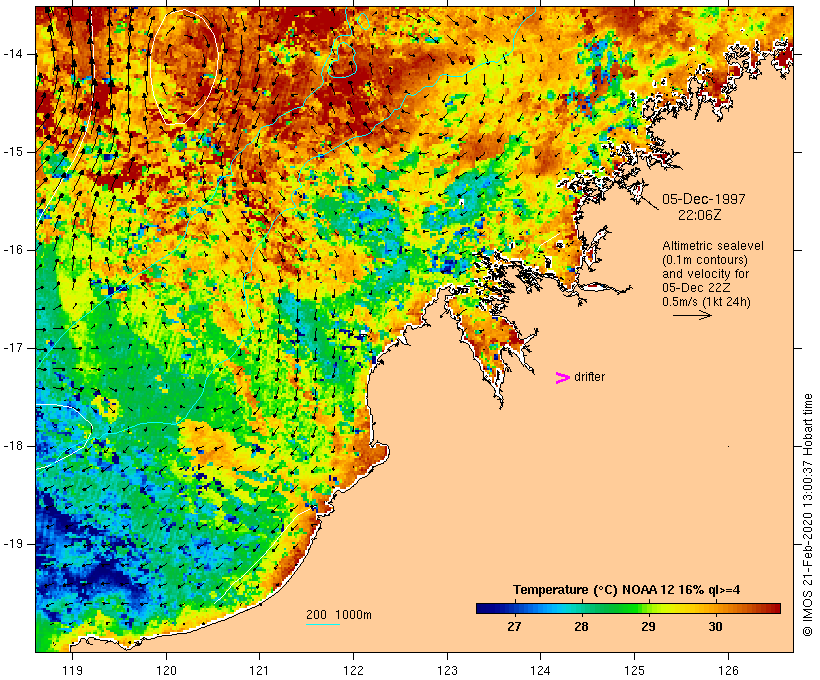The height and width of the screenshot is (680, 820).
Task: Click the cyan 200 1000m contour legend line
Action: point(323,624)
